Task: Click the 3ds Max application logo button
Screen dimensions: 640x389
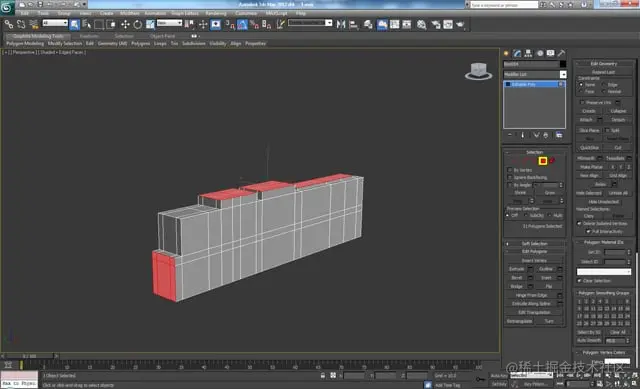Action: 7,8
